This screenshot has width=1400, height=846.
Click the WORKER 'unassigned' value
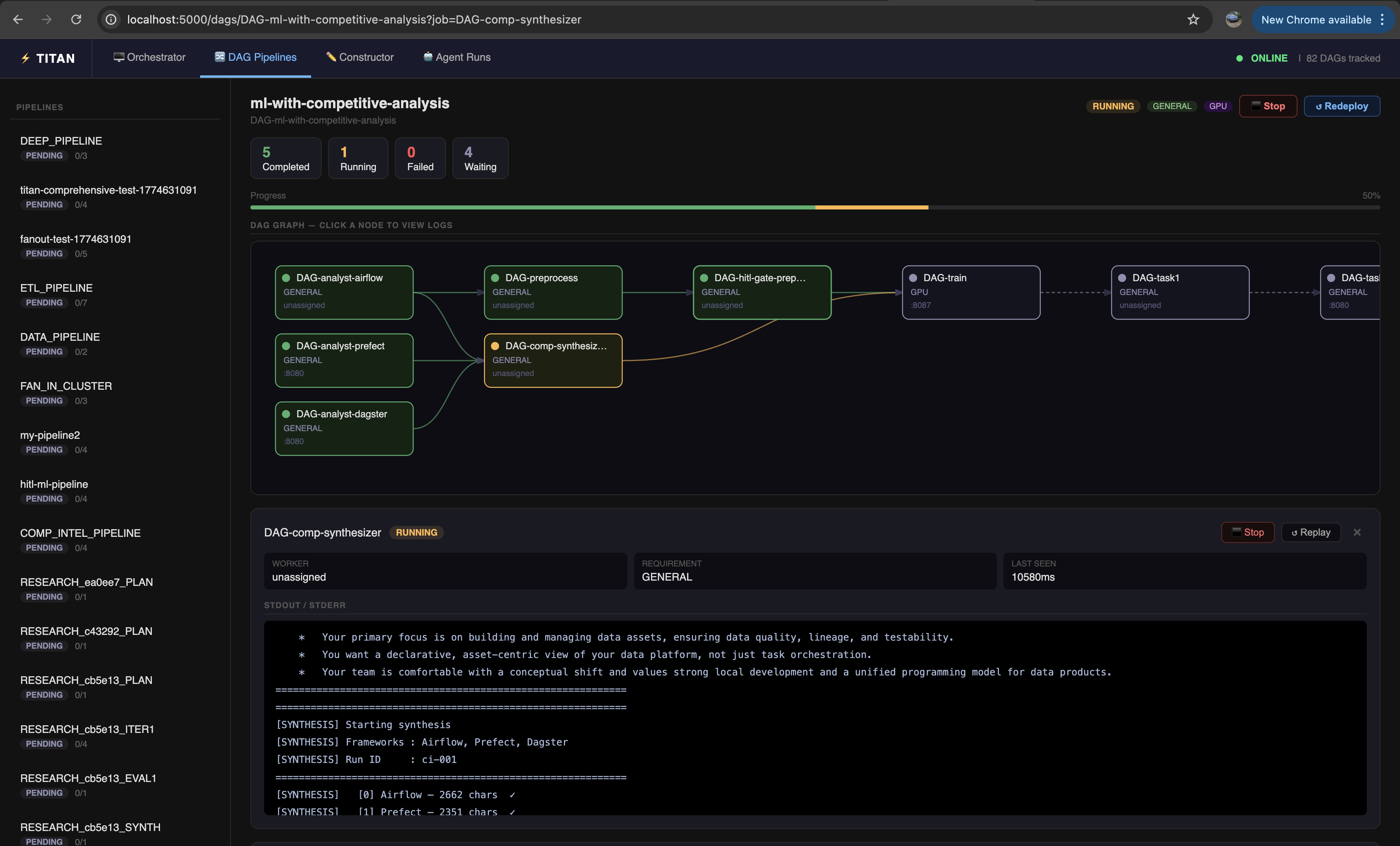pyautogui.click(x=299, y=577)
